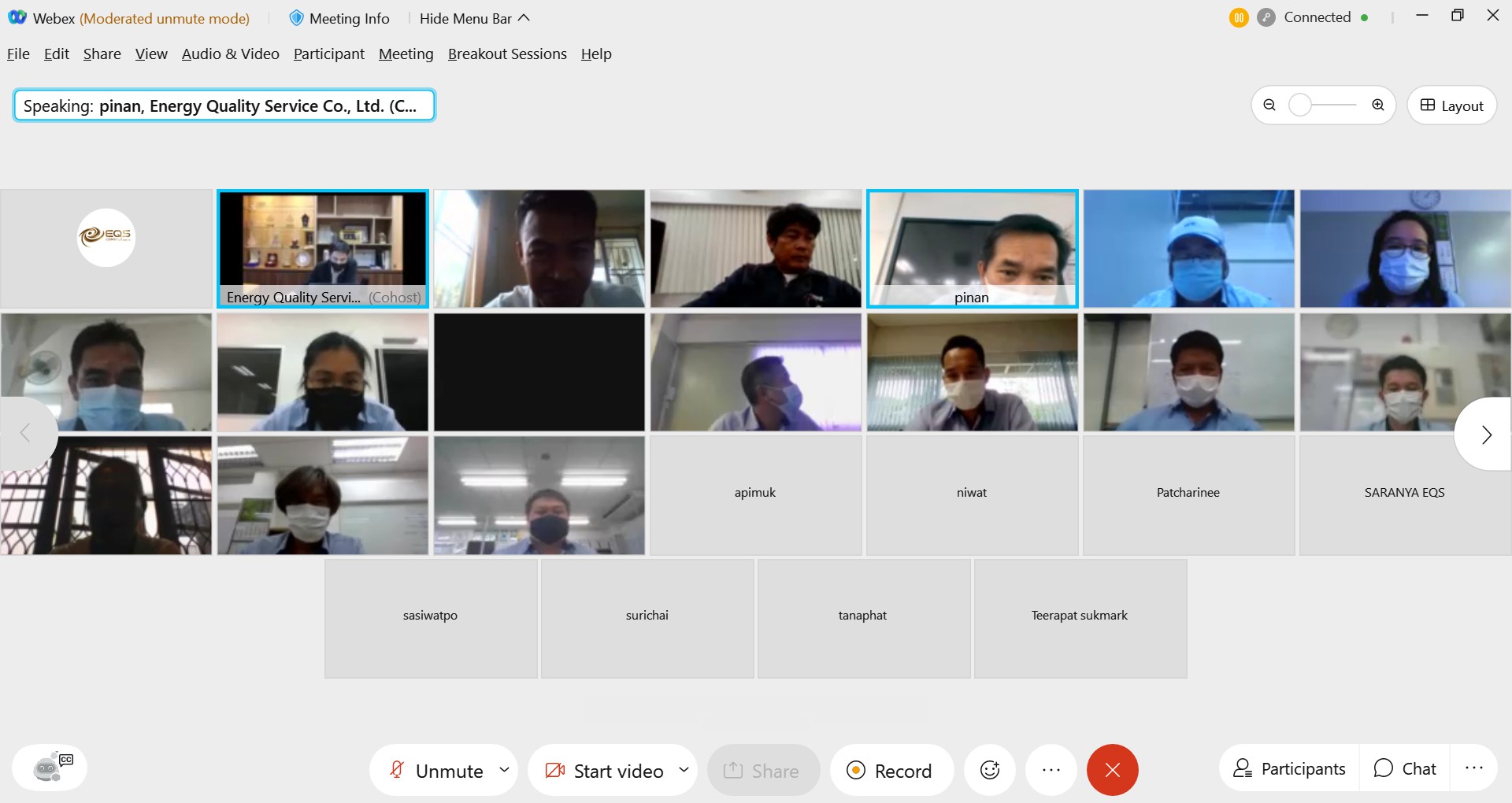Click the Unmute microphone button
This screenshot has height=803, width=1512.
pos(436,770)
